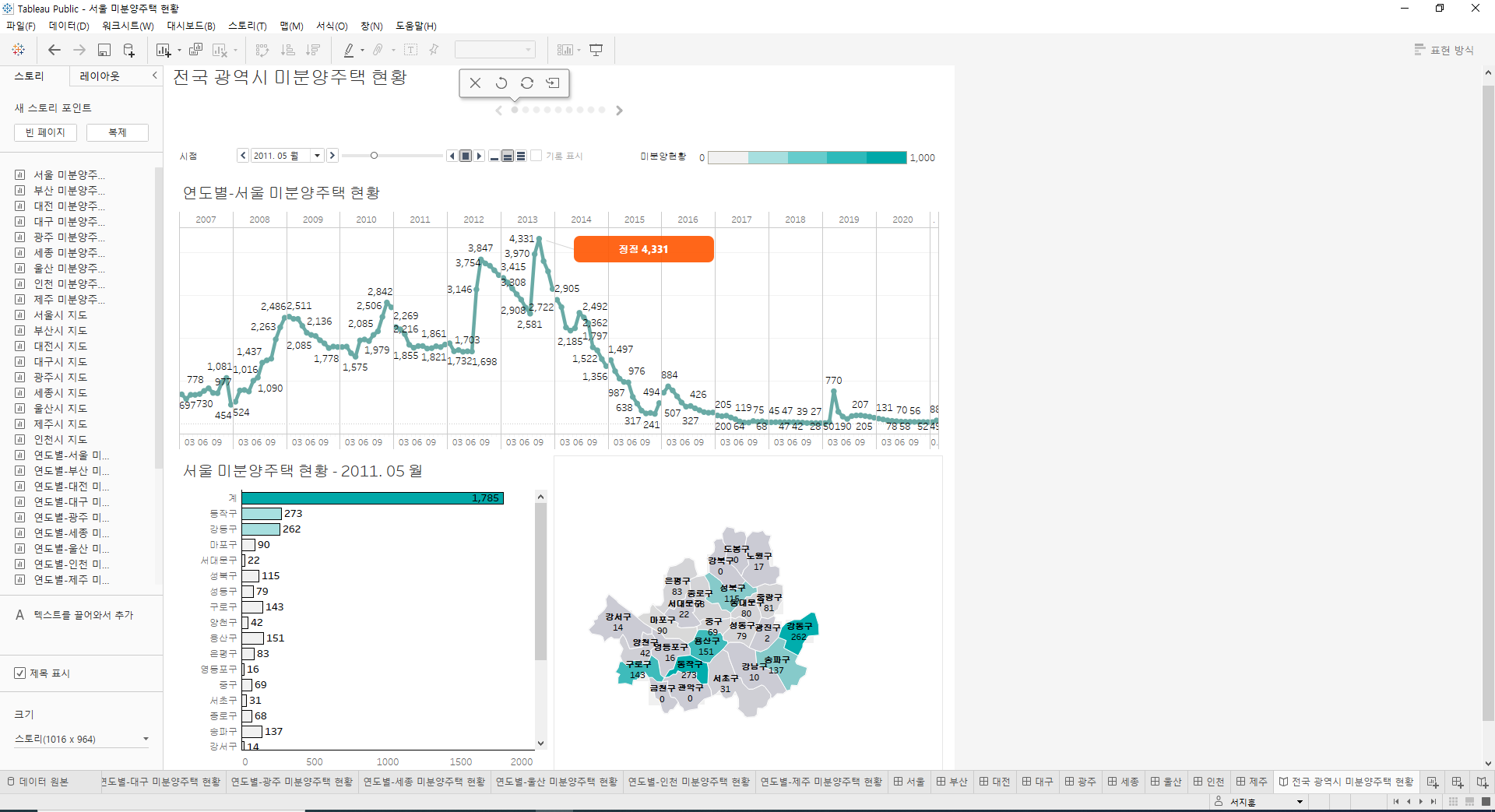Click the New Story icon at bottom
1495x812 pixels.
tap(1483, 782)
